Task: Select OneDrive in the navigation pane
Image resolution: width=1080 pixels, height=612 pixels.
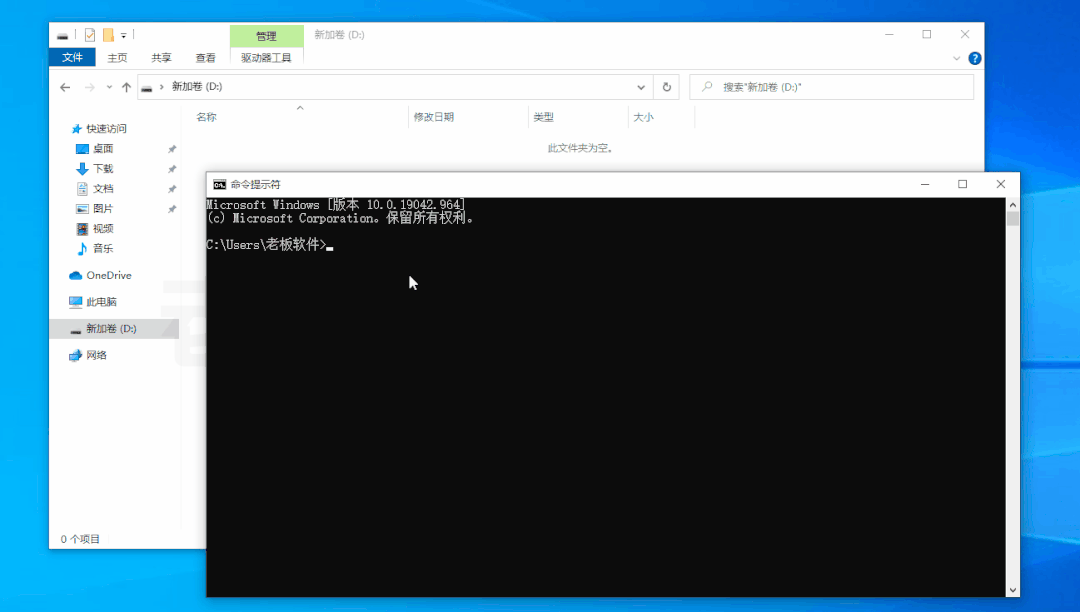Action: point(109,275)
